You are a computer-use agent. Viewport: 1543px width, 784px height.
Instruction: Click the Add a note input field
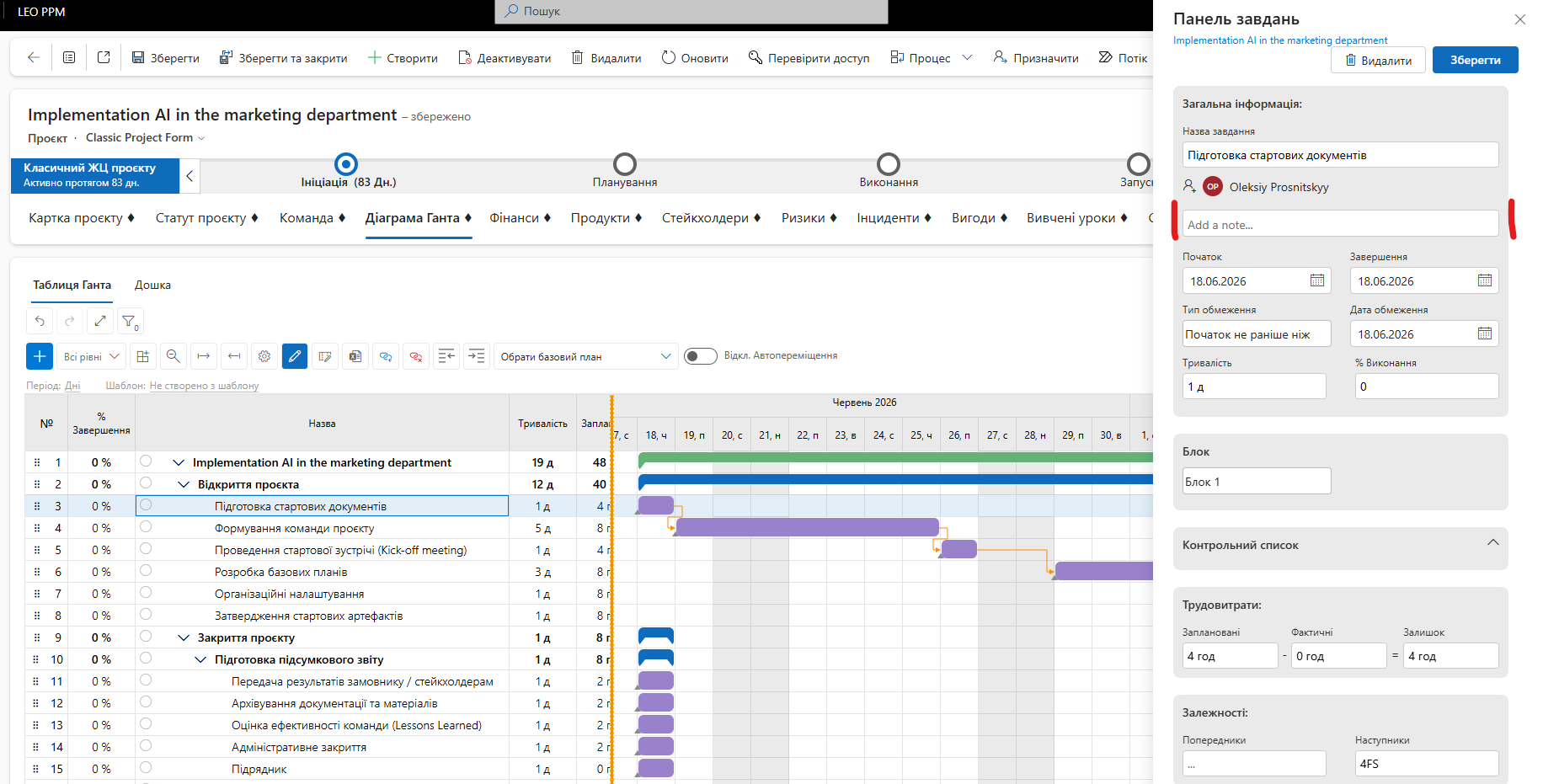[x=1341, y=224]
